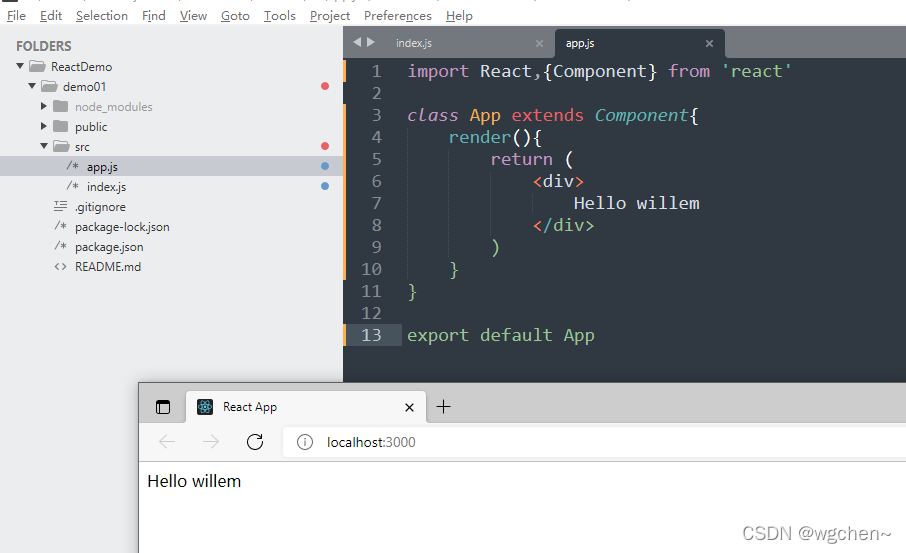Click the blue status dot beside index.js
The height and width of the screenshot is (553, 906).
[x=325, y=186]
